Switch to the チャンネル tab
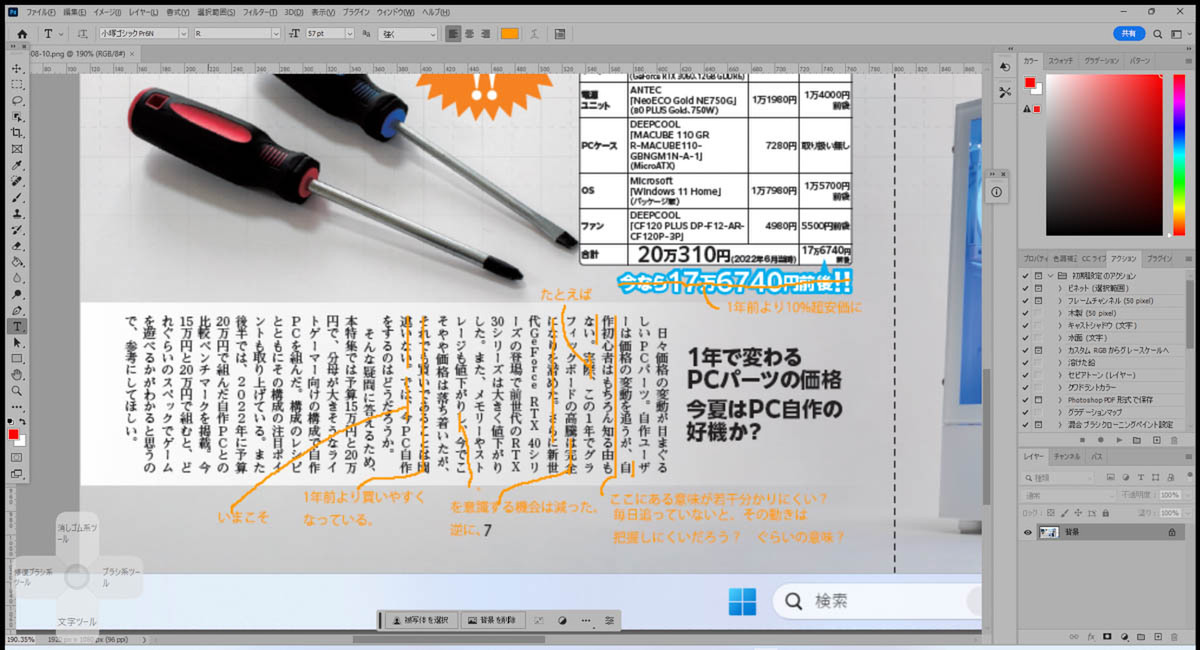The image size is (1200, 650). (x=1066, y=456)
